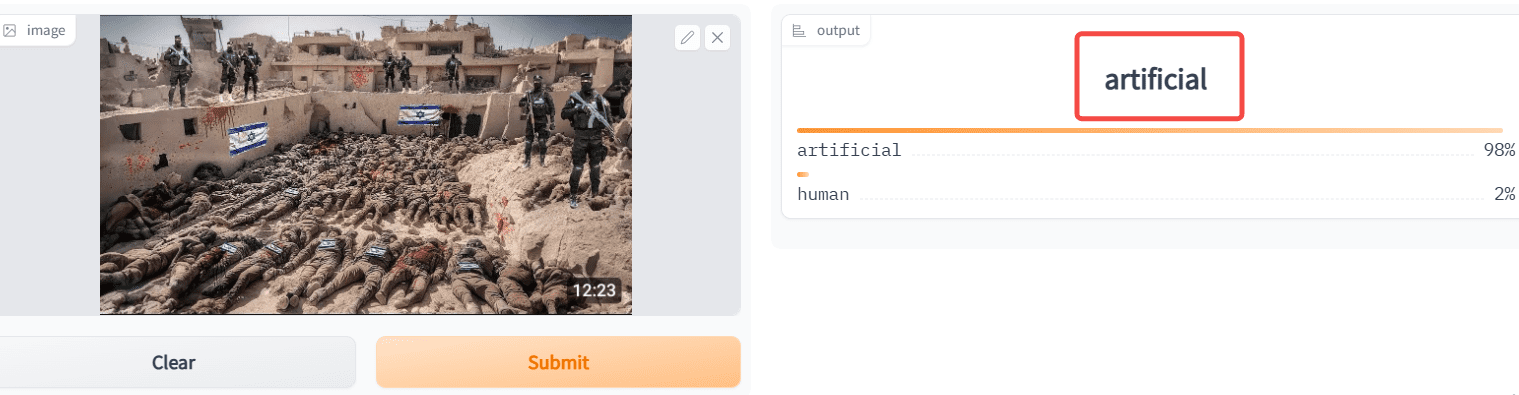Click the 2% confidence value

tap(1505, 195)
